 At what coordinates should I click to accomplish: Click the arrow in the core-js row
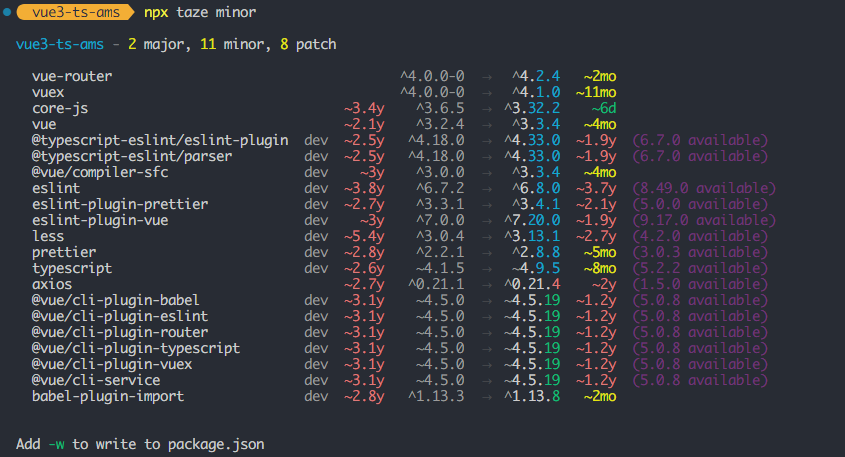pos(487,109)
